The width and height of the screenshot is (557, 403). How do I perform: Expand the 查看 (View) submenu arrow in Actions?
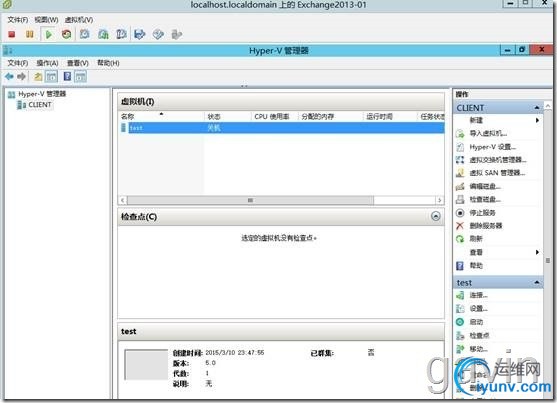pyautogui.click(x=537, y=252)
